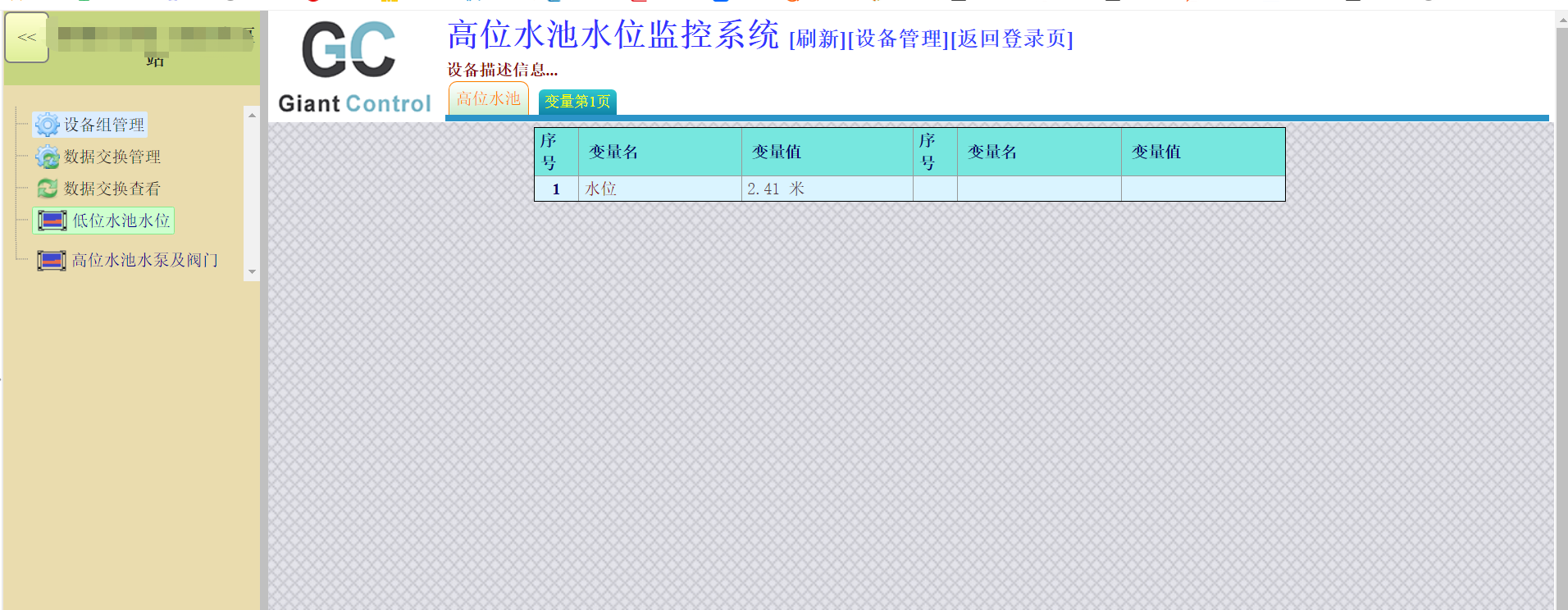Click the [刷新] refresh link
Viewport: 1568px width, 610px height.
pos(817,39)
